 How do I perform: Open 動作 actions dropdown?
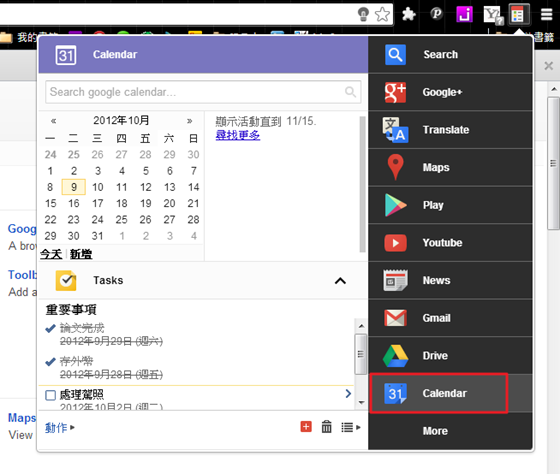click(60, 427)
